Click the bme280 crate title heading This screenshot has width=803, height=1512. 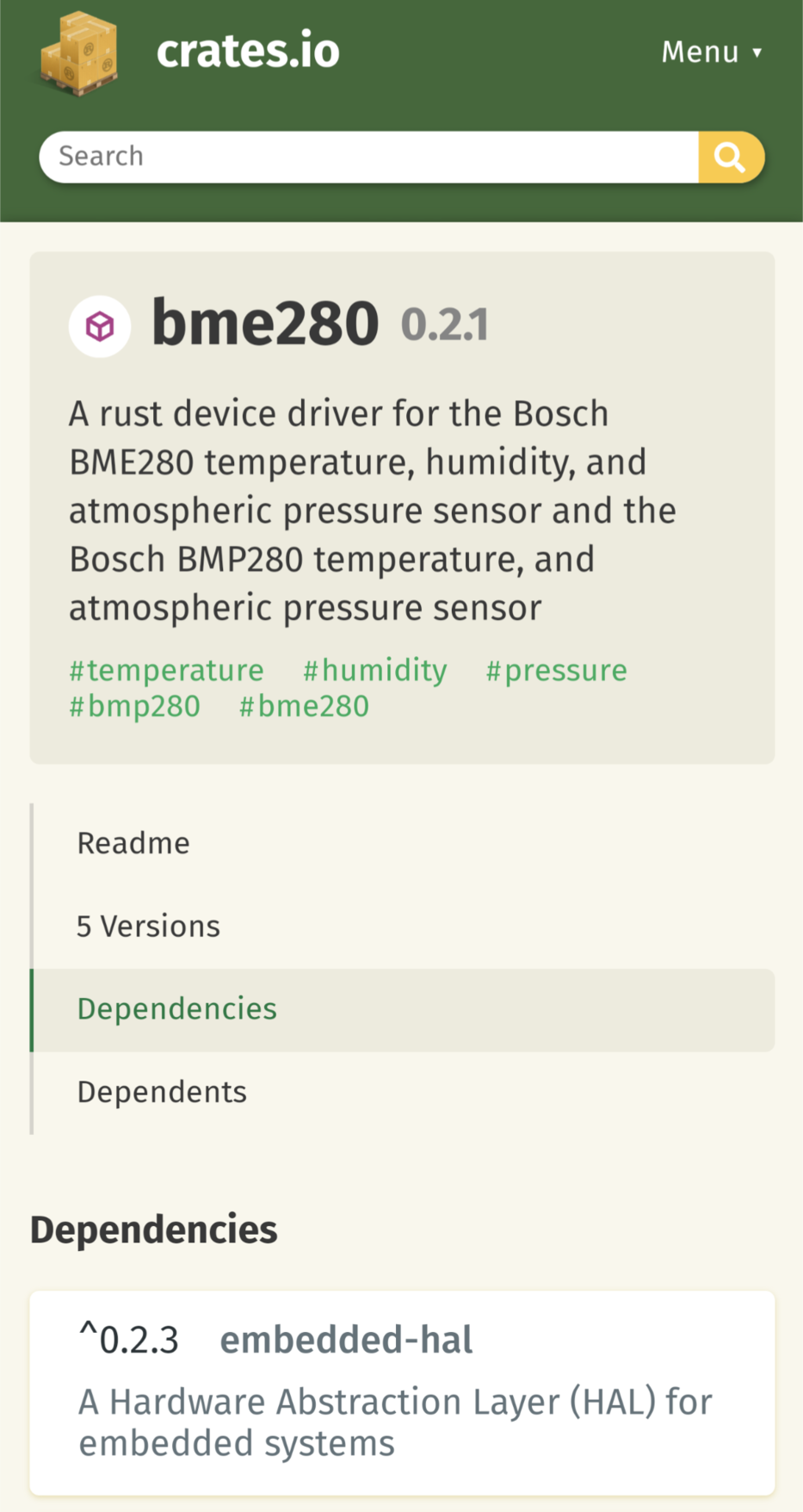265,324
